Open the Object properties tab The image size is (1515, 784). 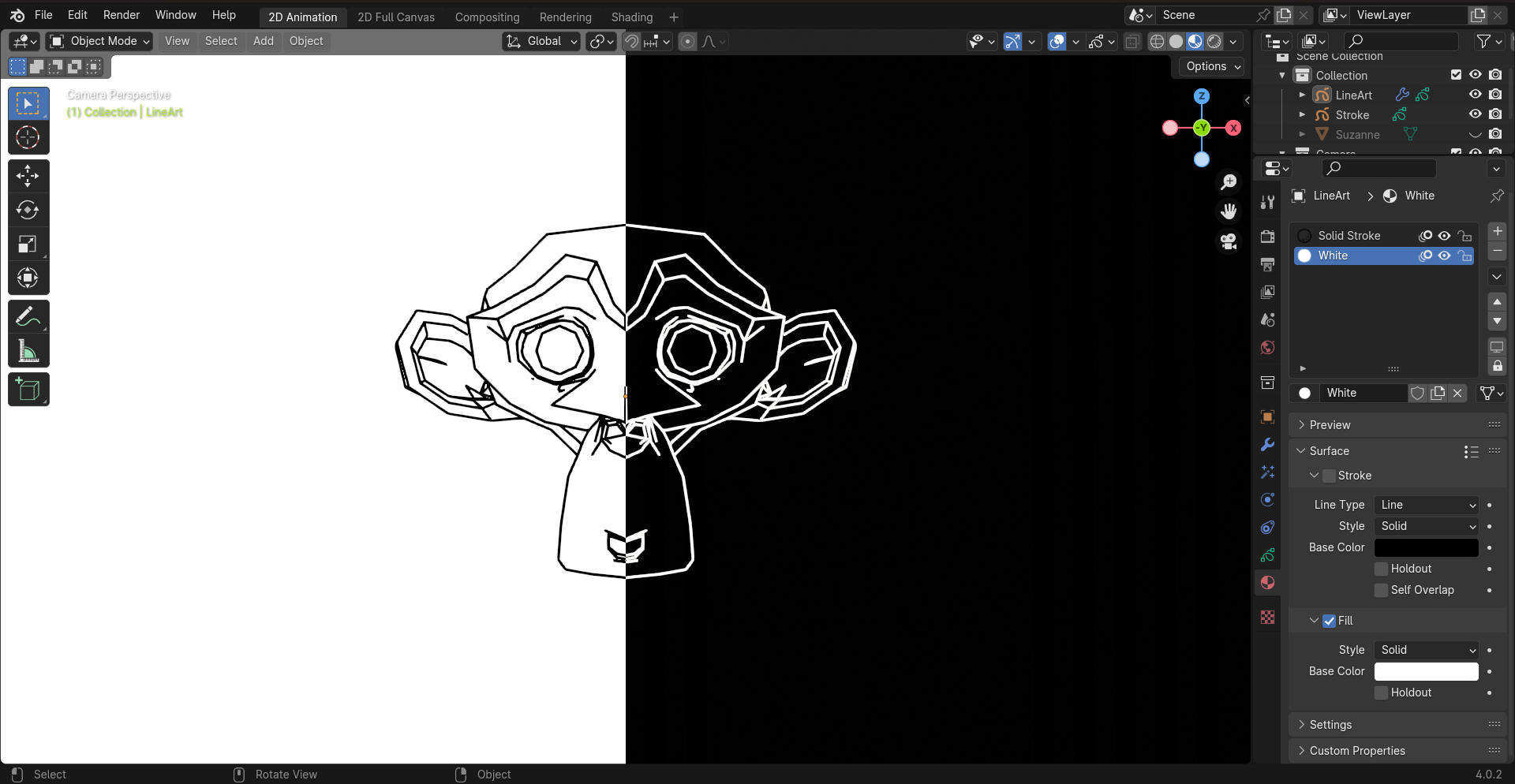tap(1267, 417)
